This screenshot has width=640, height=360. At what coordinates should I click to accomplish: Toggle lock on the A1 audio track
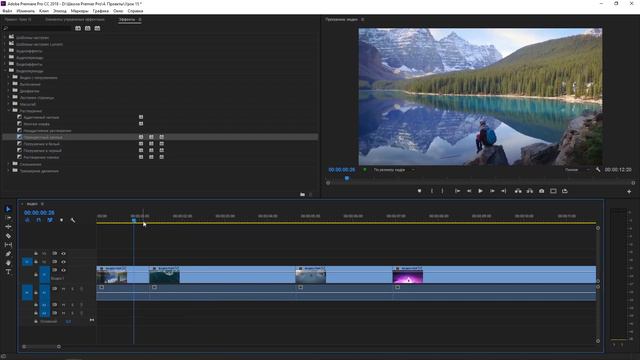(x=36, y=292)
